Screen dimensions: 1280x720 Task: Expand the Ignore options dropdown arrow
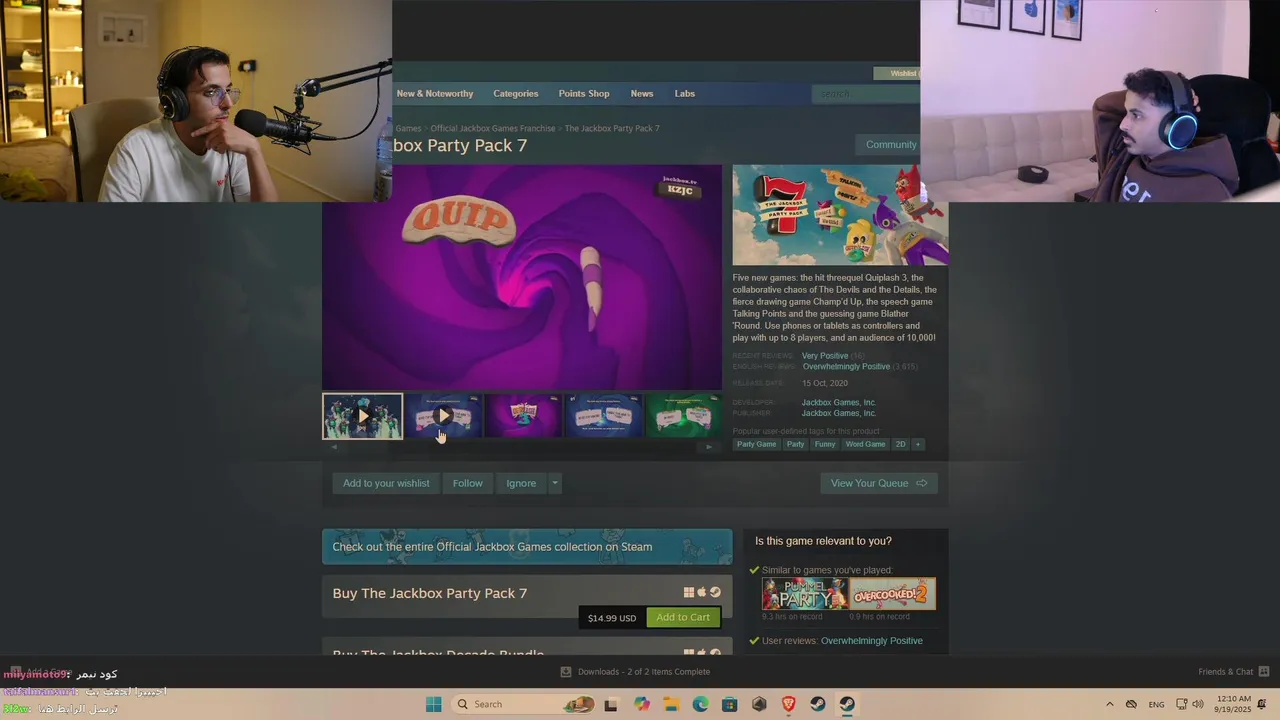[555, 483]
